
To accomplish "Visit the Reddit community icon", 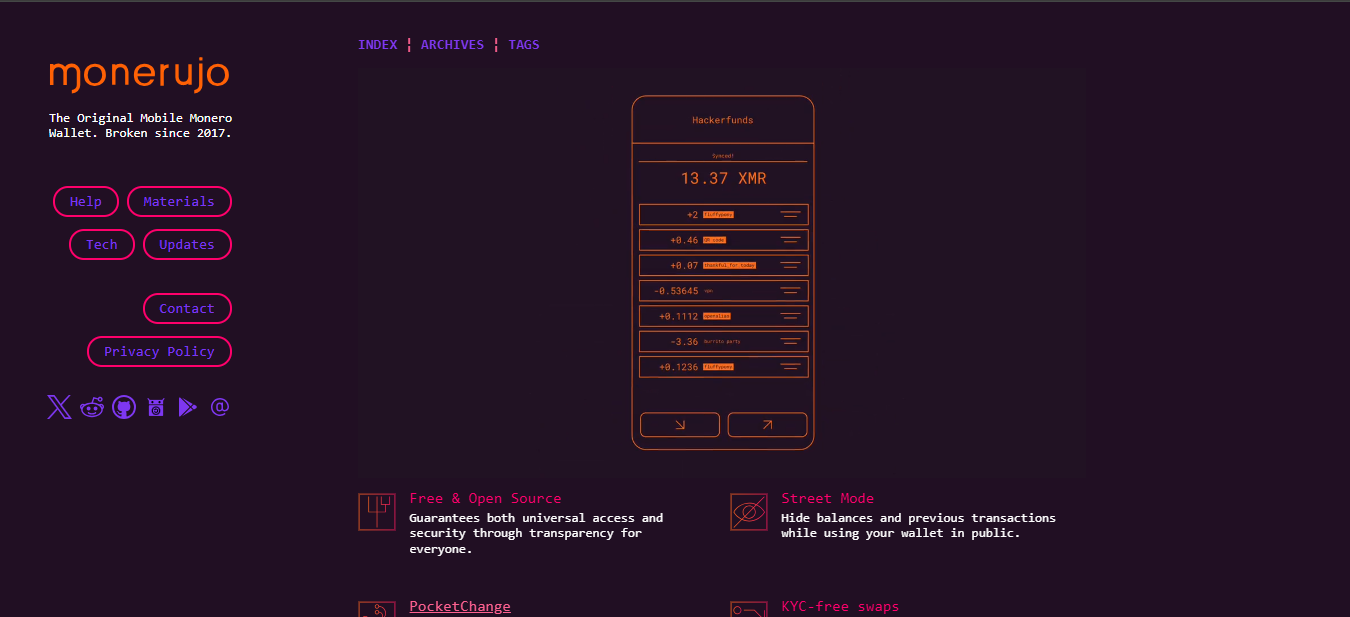I will click(x=92, y=407).
